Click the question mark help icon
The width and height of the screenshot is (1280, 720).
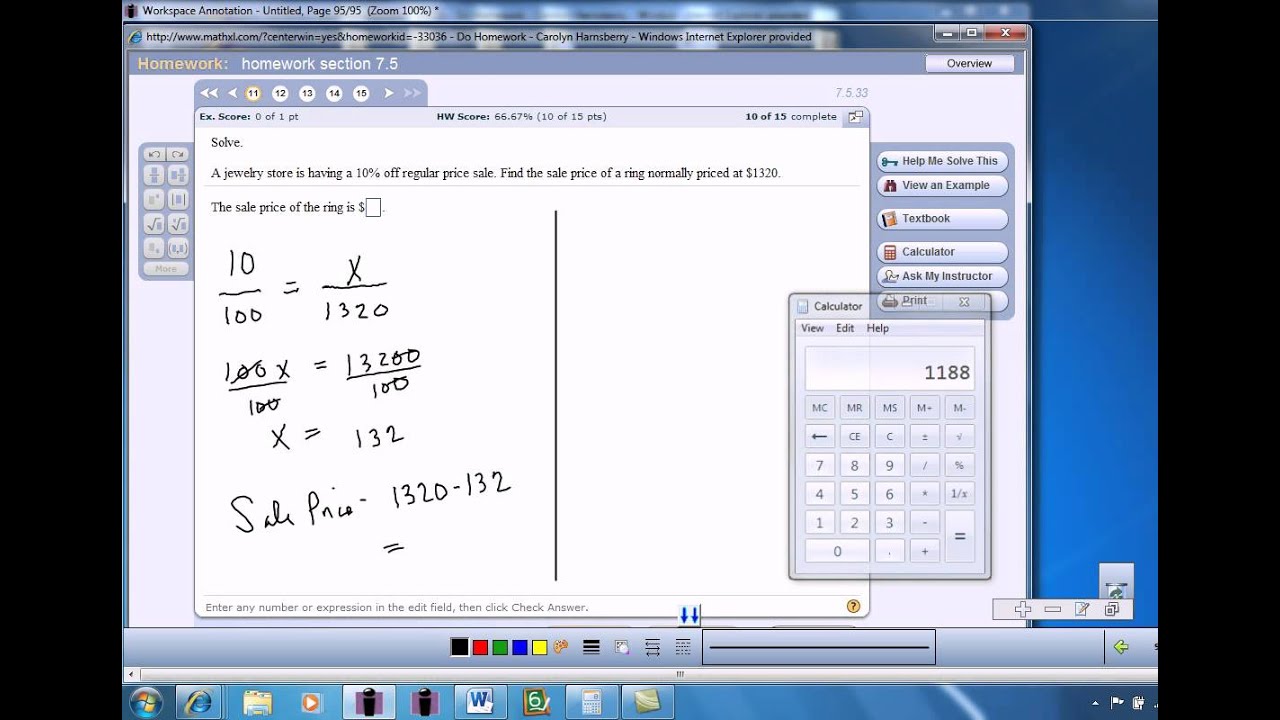853,606
